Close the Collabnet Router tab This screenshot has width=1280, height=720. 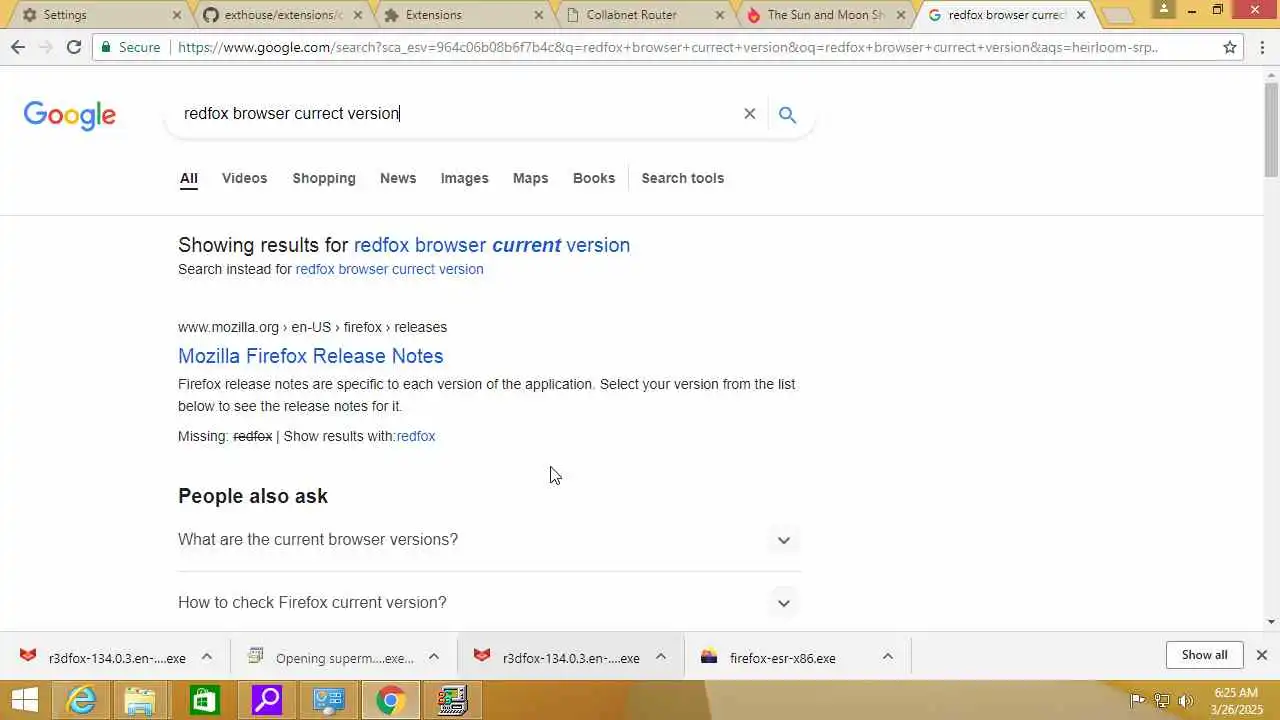click(719, 15)
